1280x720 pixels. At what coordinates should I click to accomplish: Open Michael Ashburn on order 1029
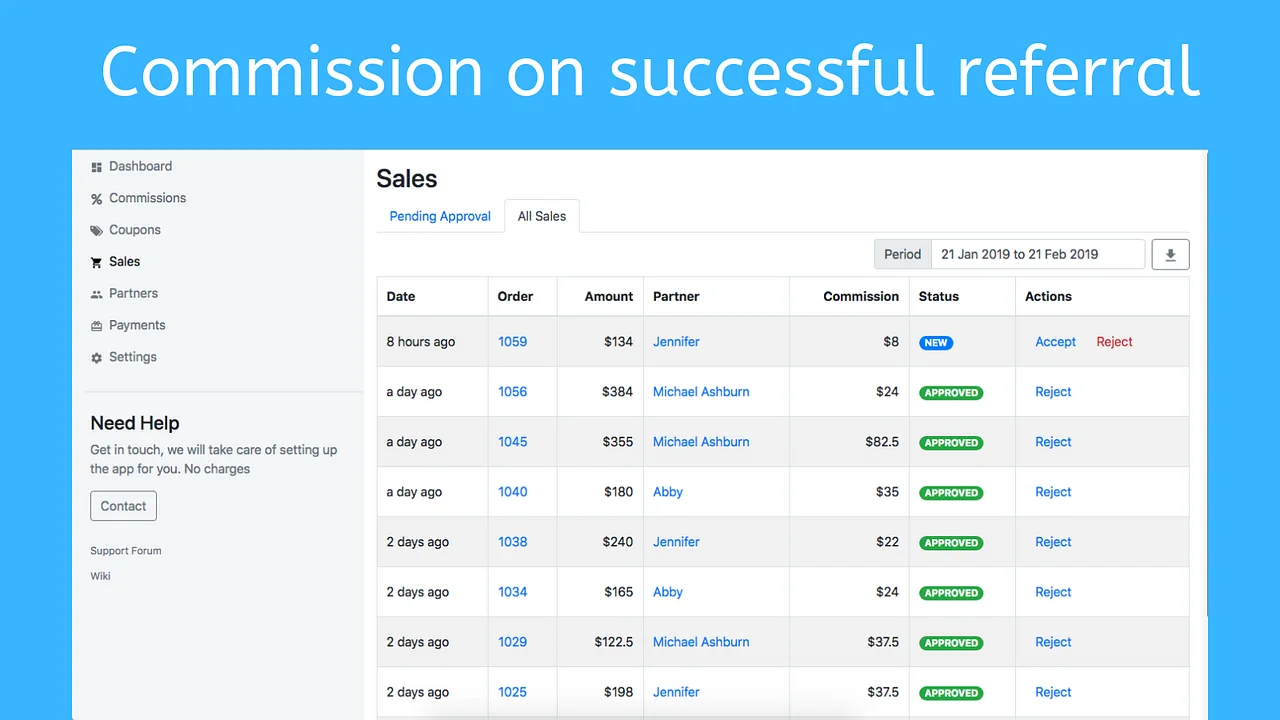click(700, 642)
